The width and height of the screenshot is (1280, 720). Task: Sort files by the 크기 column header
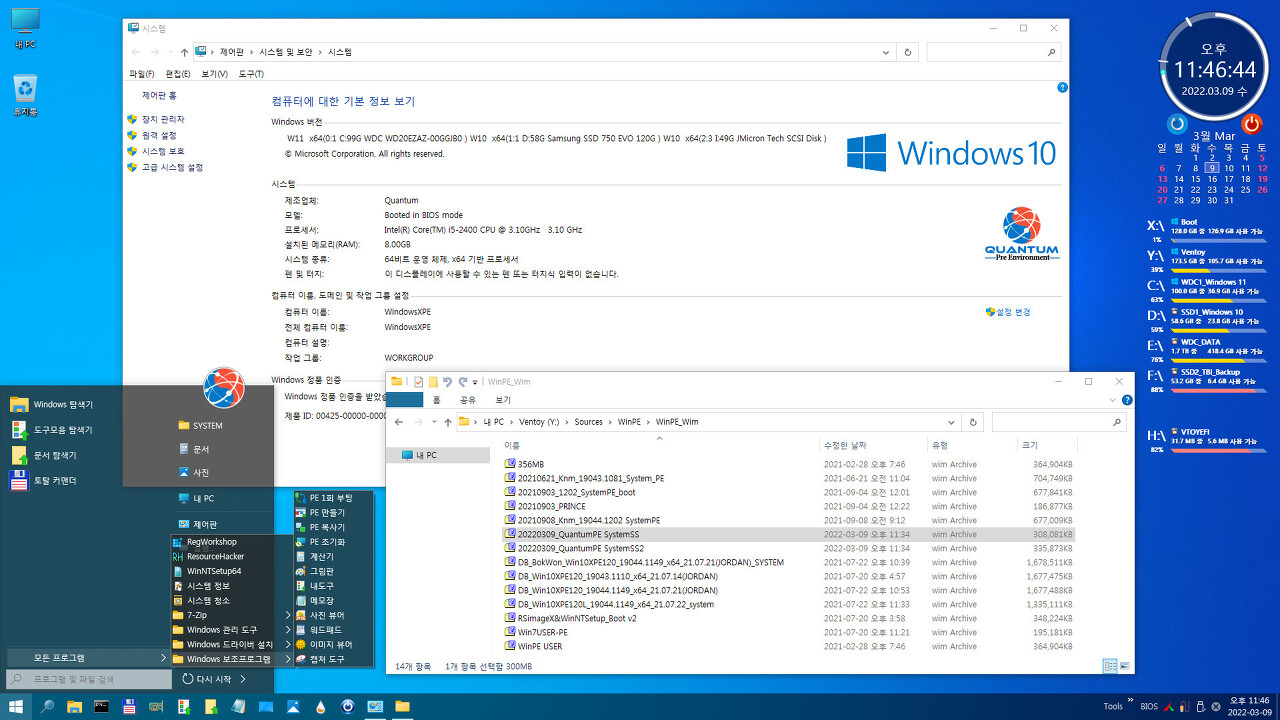point(1048,445)
